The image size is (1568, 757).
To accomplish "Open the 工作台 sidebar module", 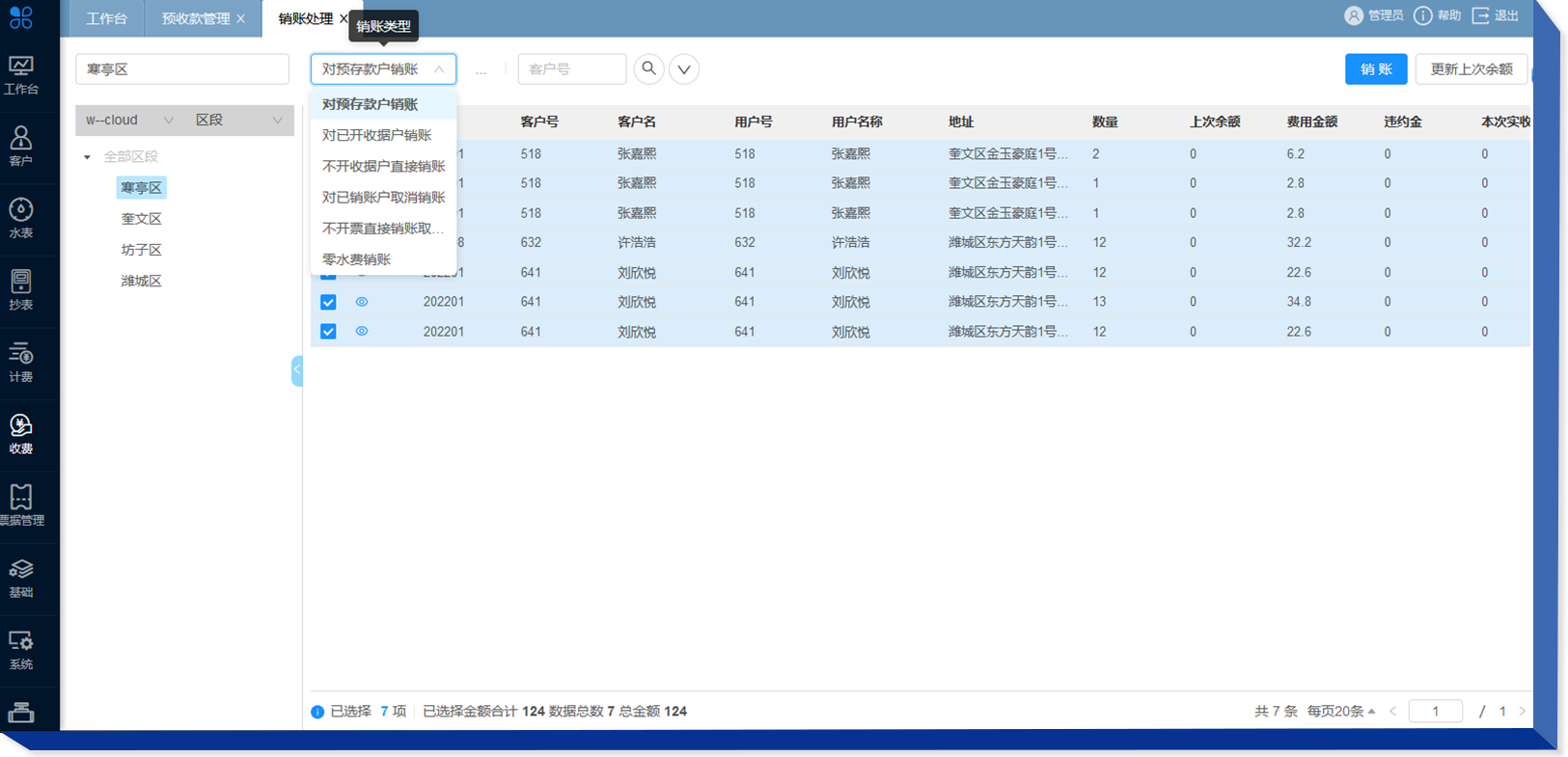I will click(x=20, y=75).
